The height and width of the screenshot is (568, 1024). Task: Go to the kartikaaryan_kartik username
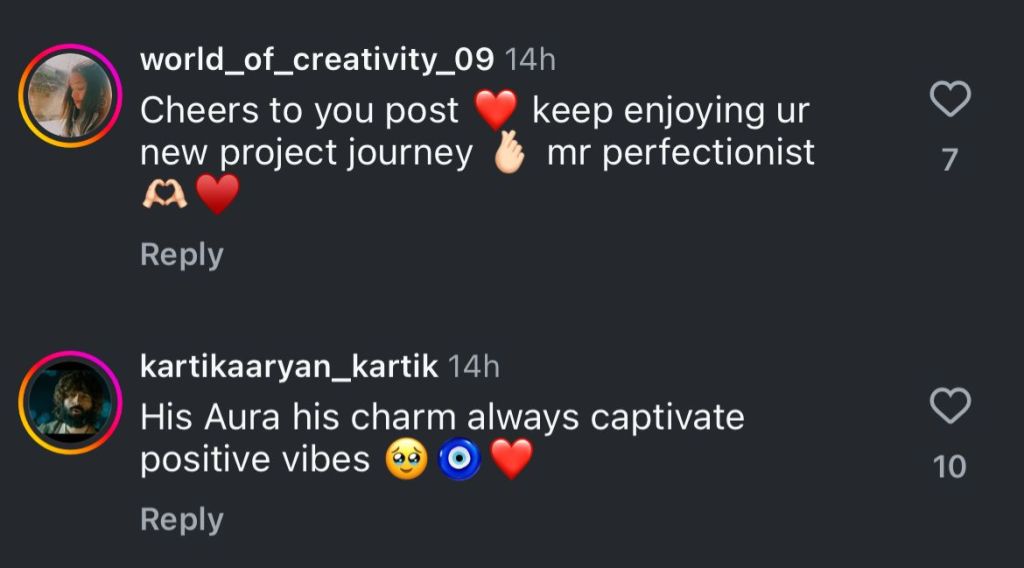coord(289,366)
